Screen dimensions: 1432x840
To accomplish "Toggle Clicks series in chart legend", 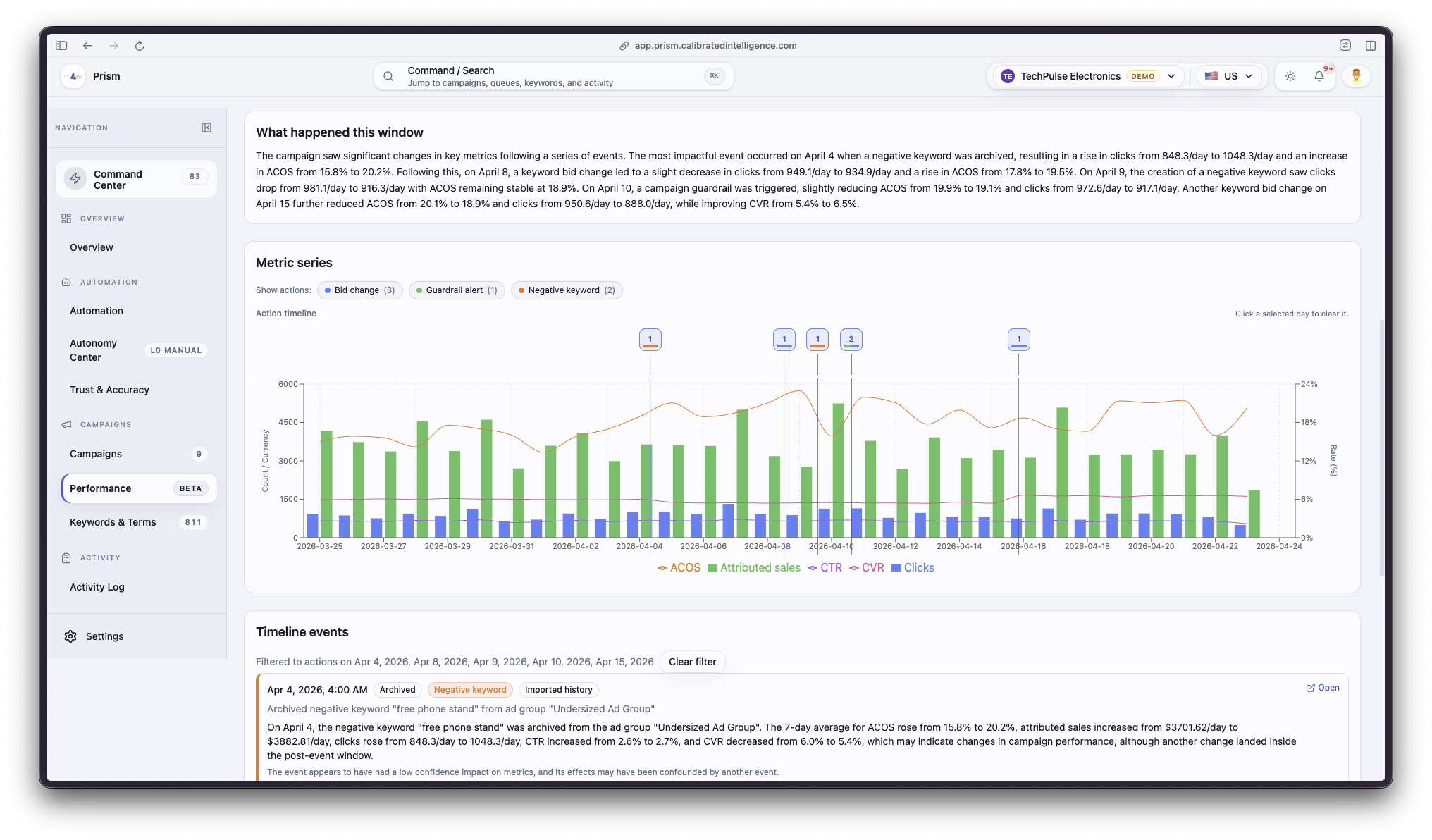I will (x=913, y=568).
